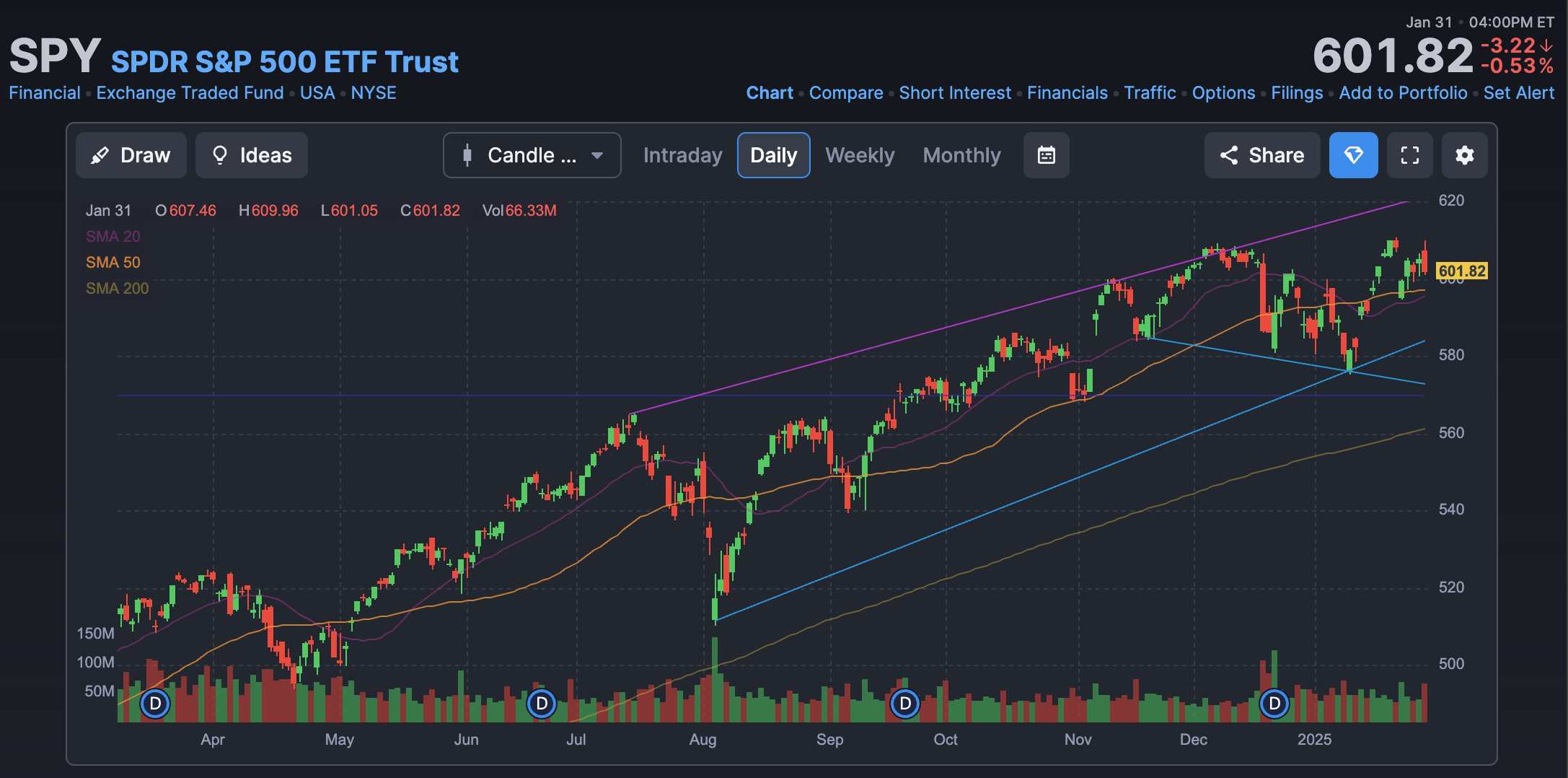Open the Compare link
This screenshot has width=1568, height=778.
(x=846, y=93)
